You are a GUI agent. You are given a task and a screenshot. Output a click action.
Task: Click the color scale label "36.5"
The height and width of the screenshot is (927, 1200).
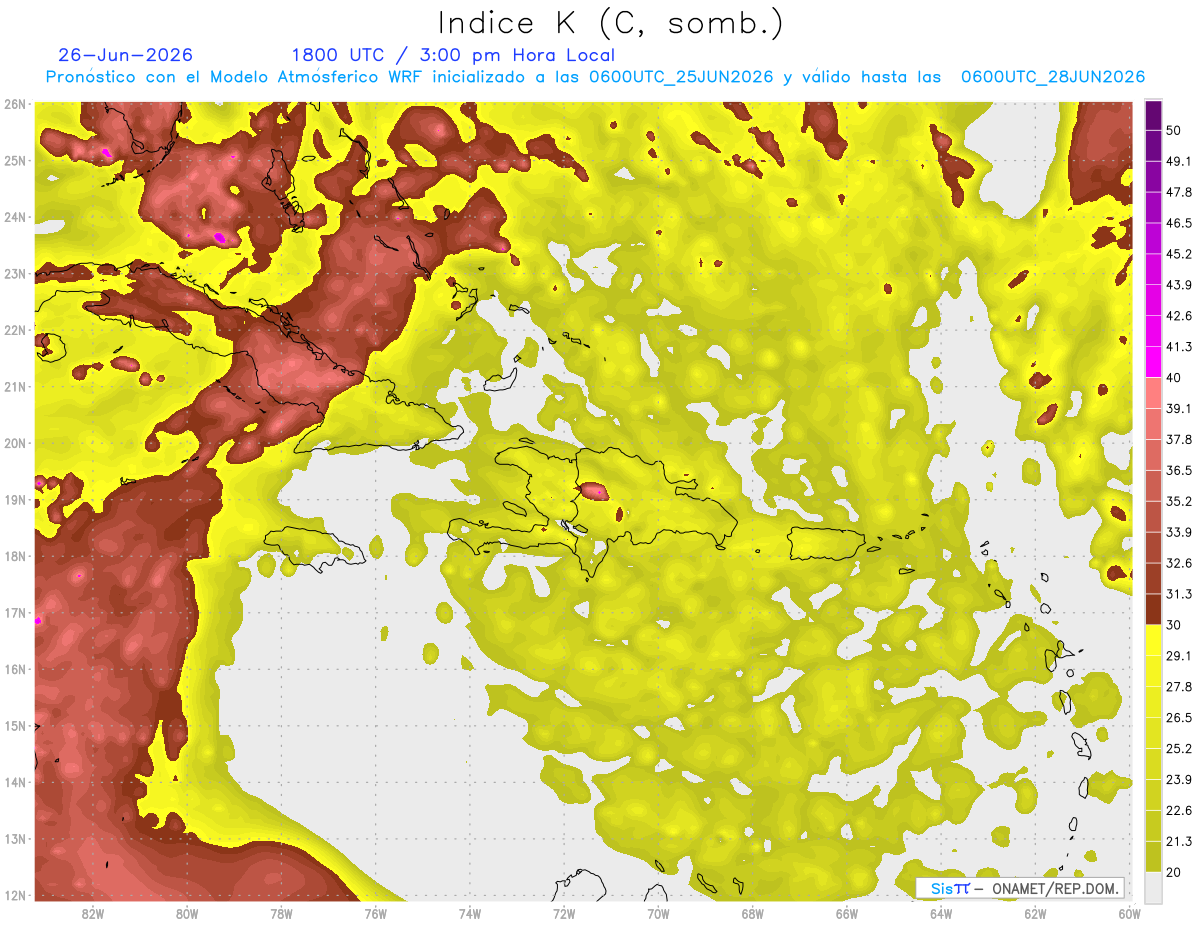coord(1179,470)
